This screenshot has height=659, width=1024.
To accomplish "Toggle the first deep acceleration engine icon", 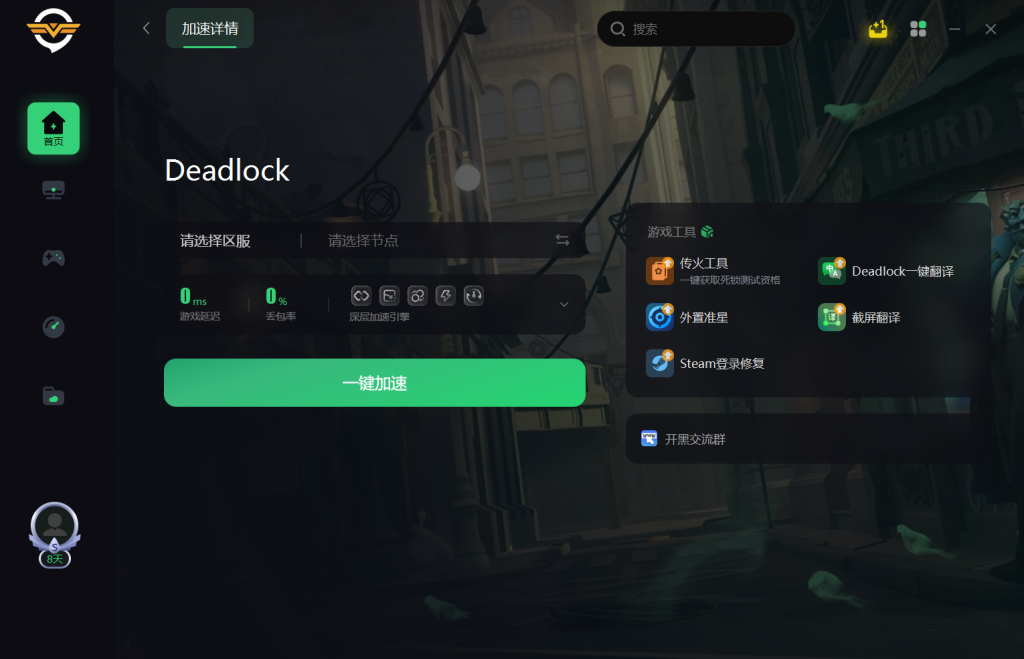I will (361, 296).
